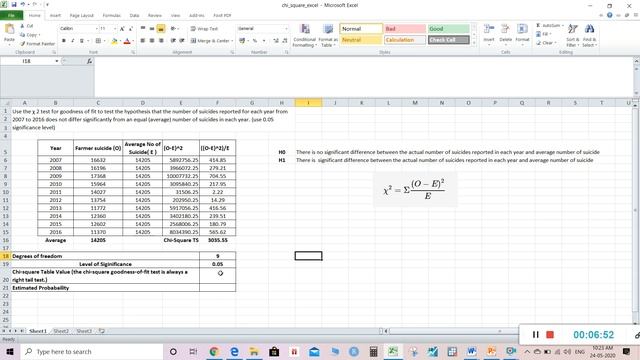
Task: Open the File tab
Action: click(11, 15)
